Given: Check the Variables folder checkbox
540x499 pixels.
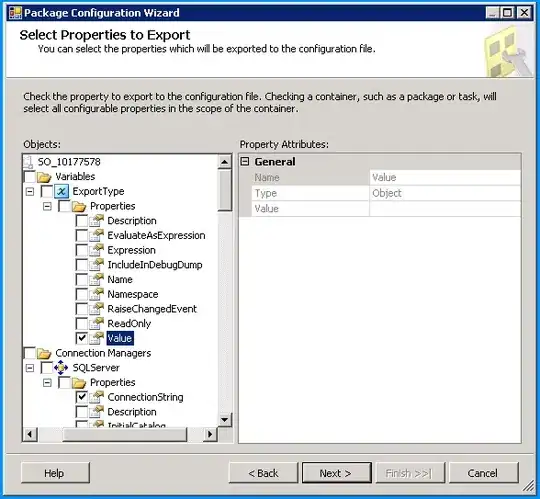Looking at the screenshot, I should pos(30,177).
